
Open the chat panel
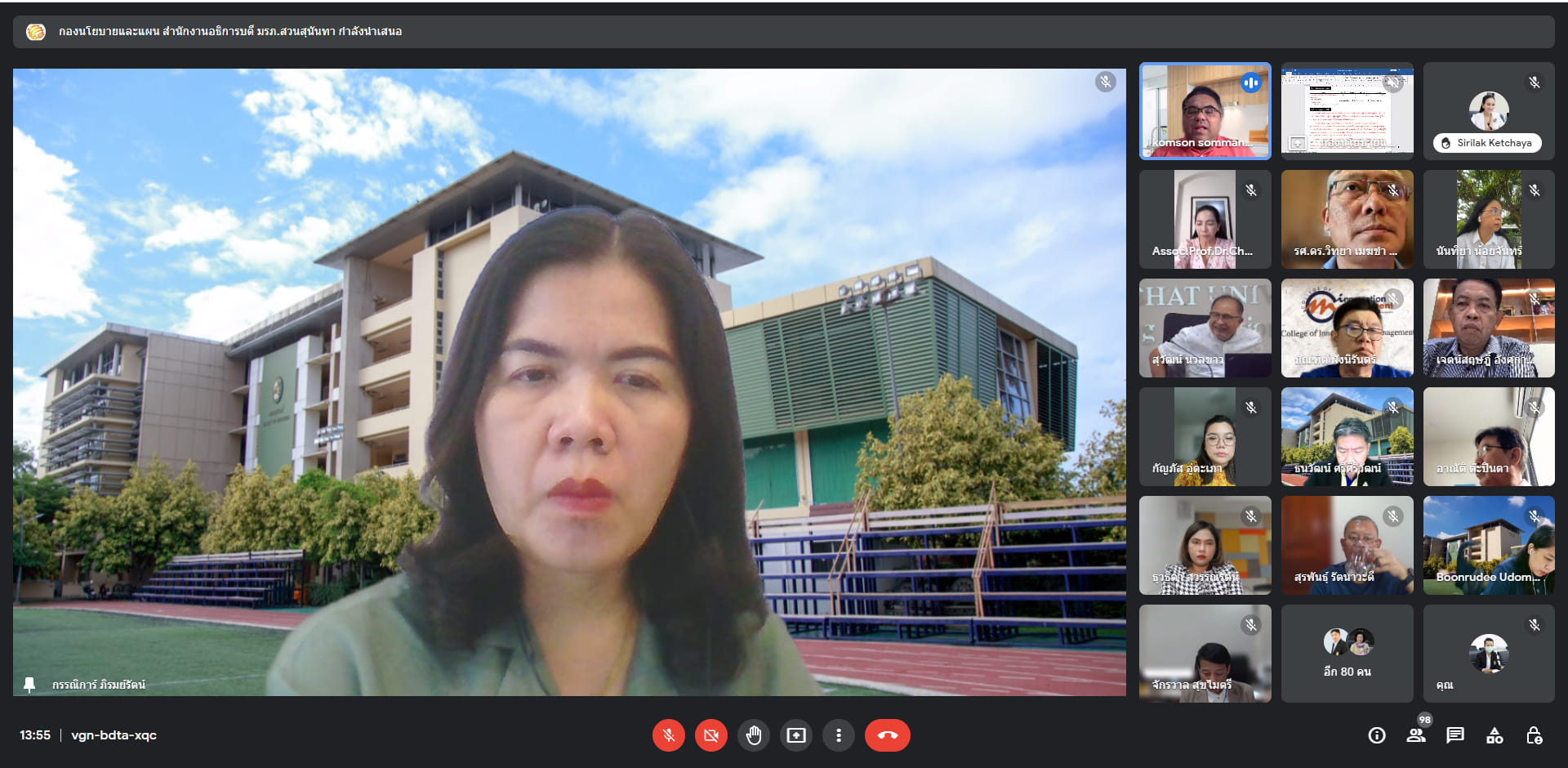click(1455, 735)
